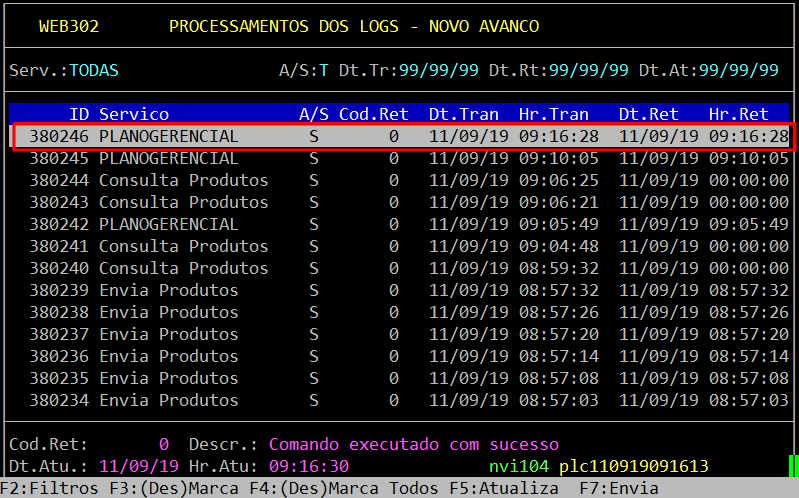Choose log entry 380244 Consulta Produtos

400,180
